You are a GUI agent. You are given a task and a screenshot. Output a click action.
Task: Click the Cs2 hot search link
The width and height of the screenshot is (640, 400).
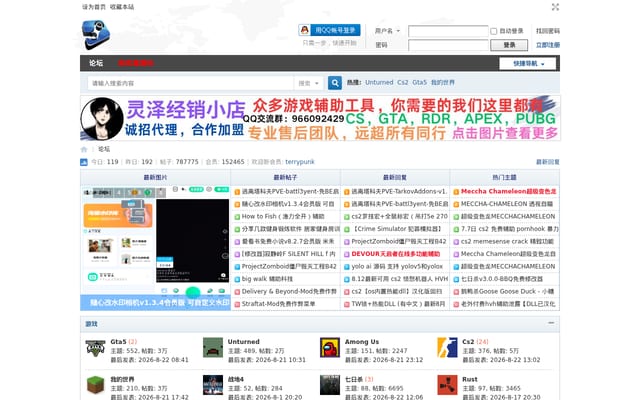click(403, 82)
